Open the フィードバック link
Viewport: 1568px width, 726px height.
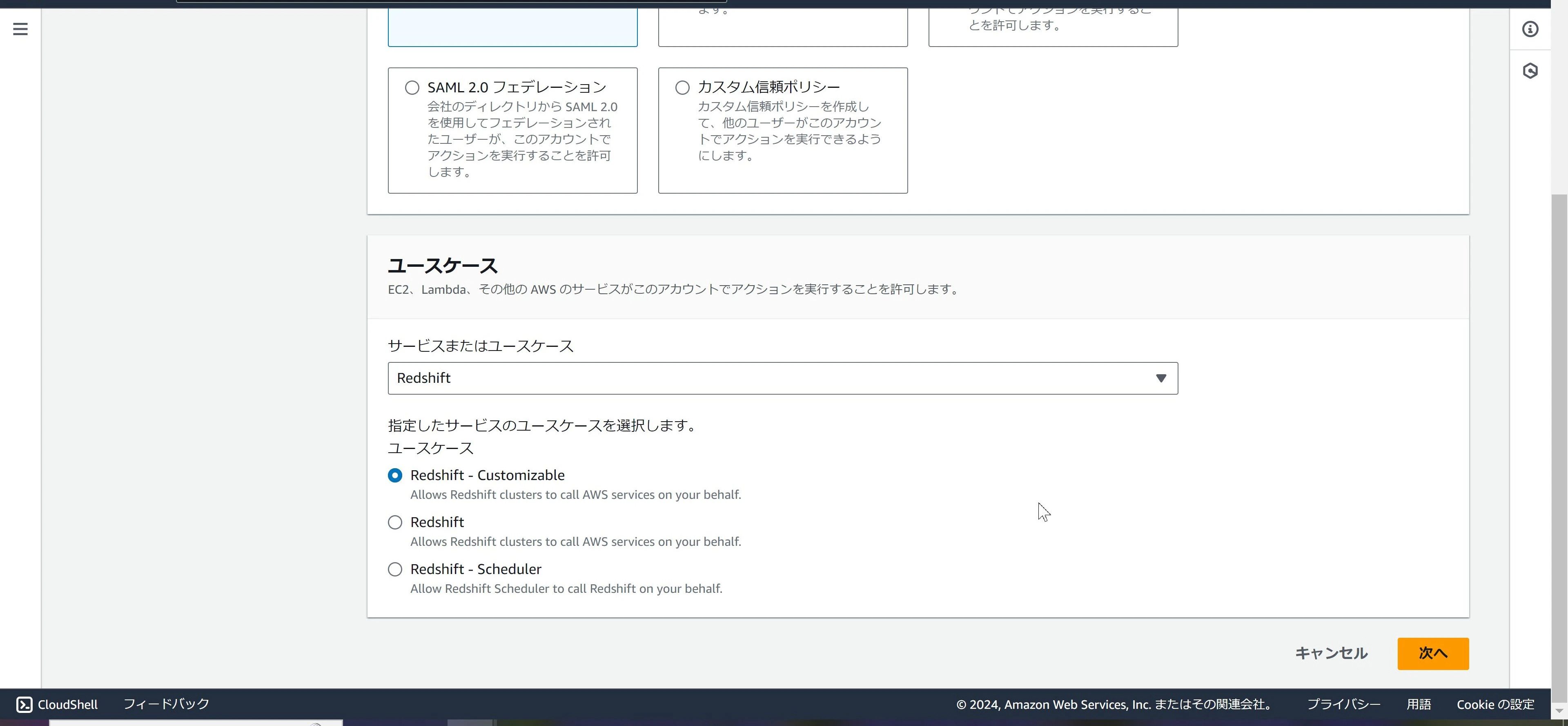(x=166, y=704)
